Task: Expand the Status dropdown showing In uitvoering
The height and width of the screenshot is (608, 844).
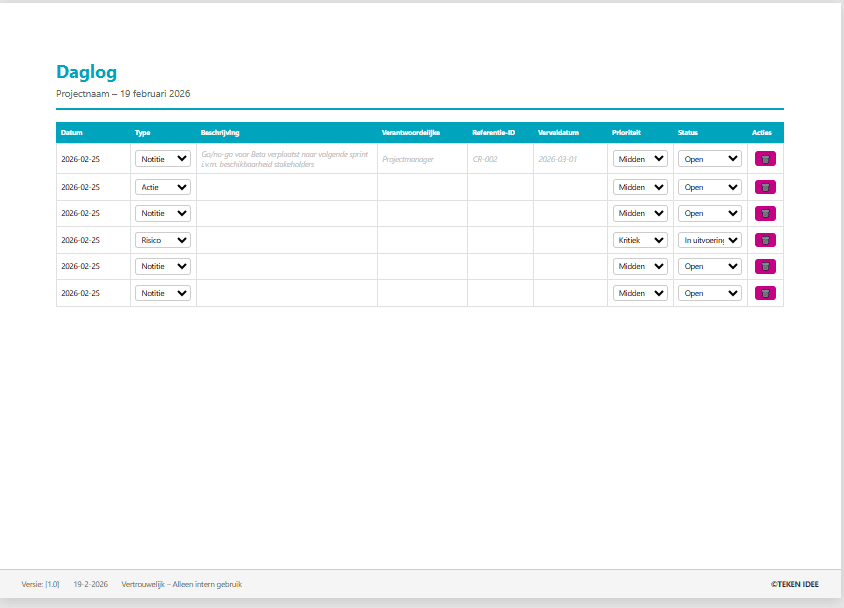Action: [x=709, y=240]
